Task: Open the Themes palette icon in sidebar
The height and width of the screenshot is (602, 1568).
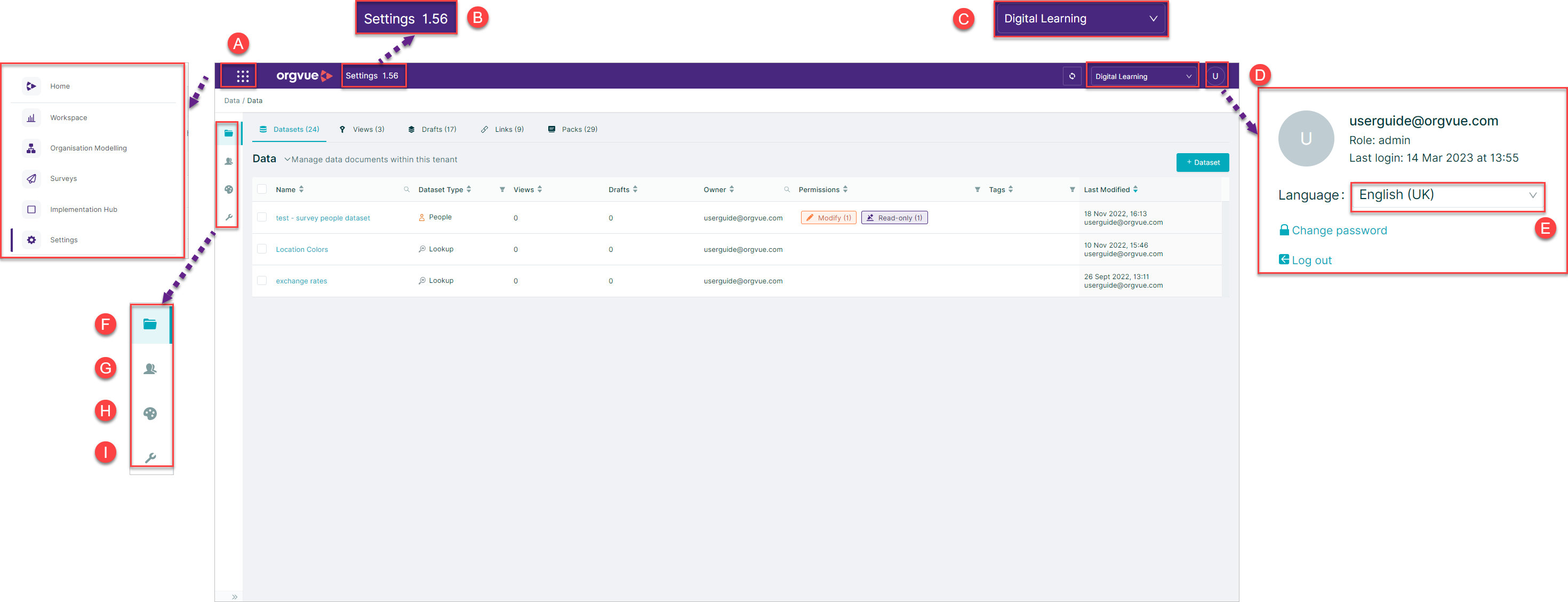Action: tap(229, 189)
